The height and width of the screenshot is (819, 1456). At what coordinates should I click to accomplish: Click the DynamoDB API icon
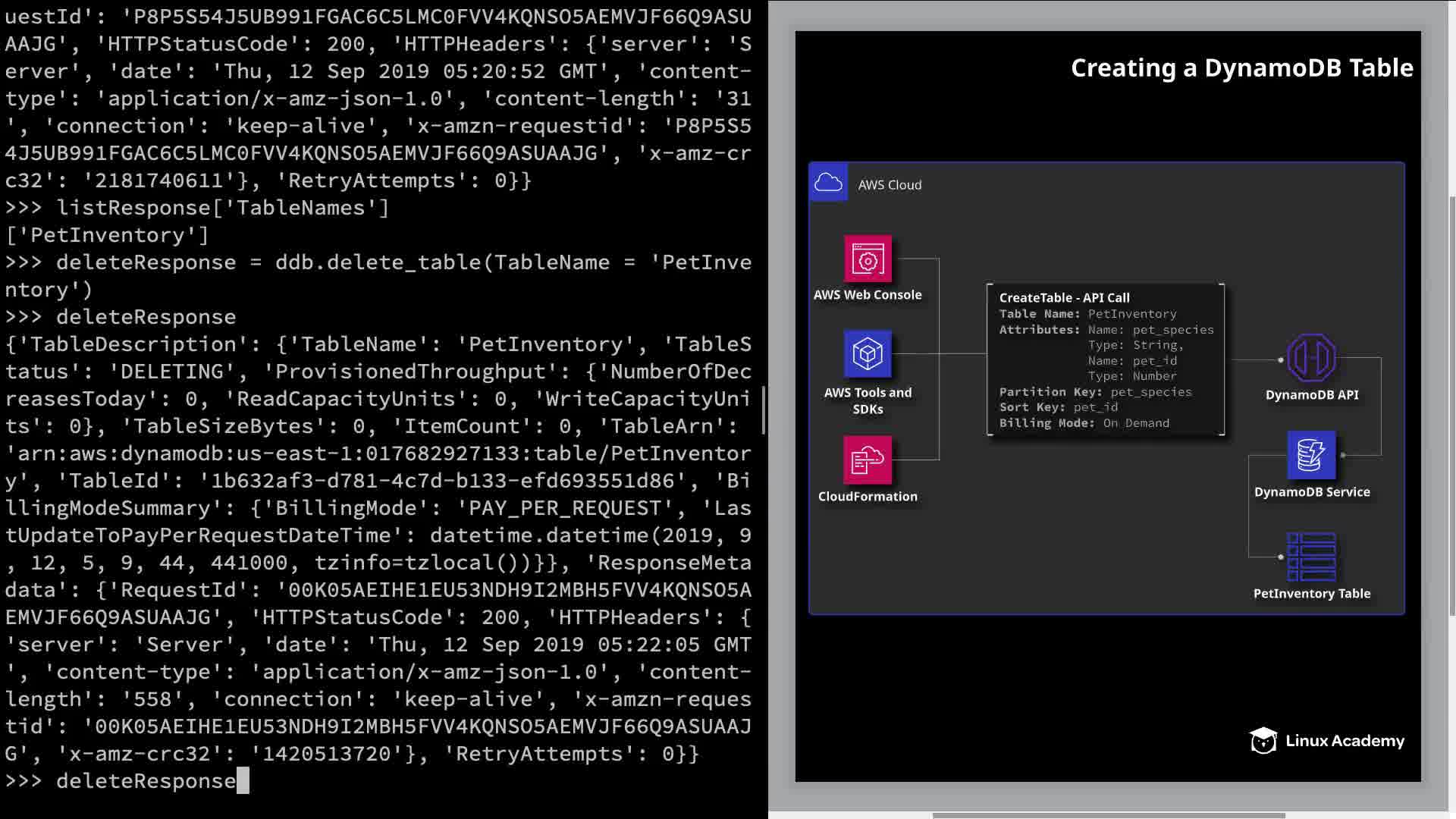(1311, 358)
